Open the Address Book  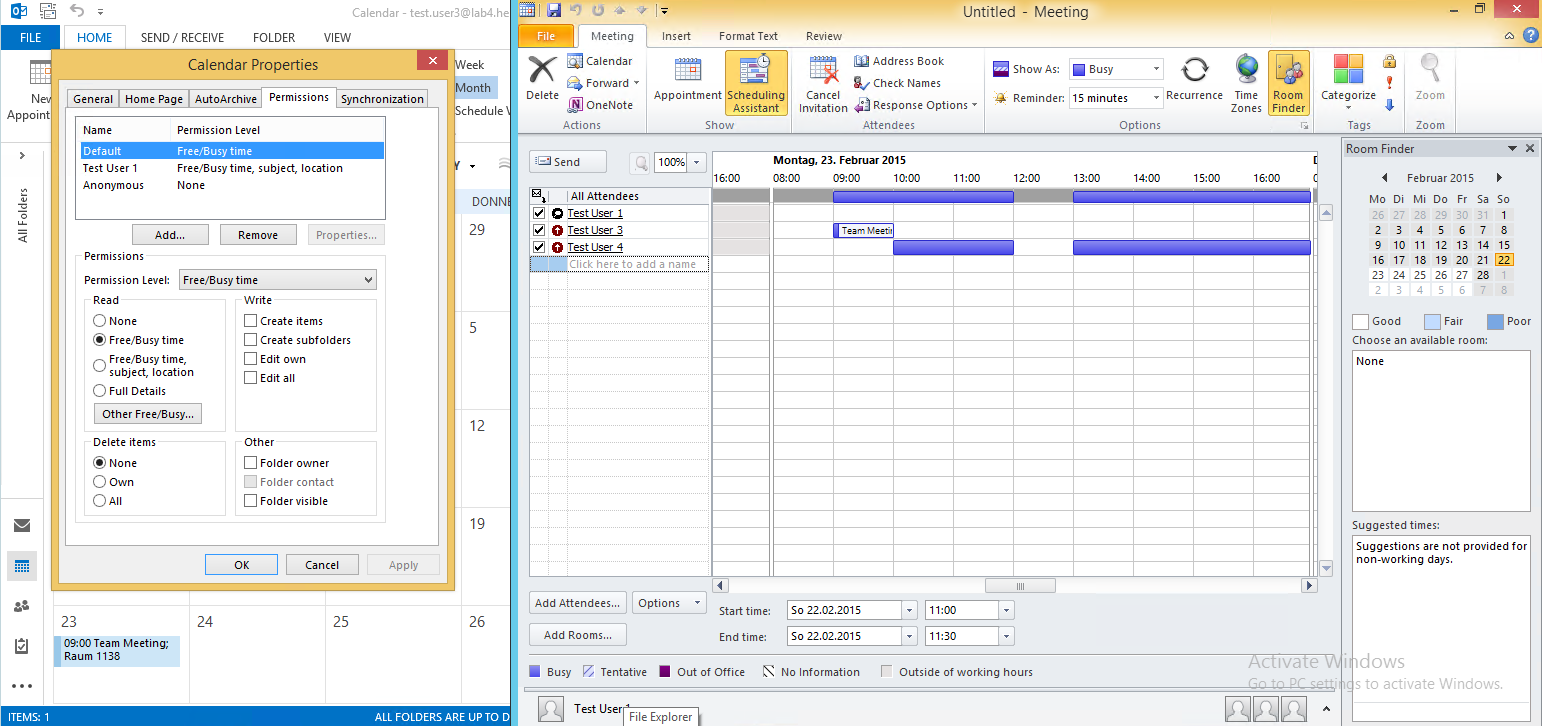[899, 61]
